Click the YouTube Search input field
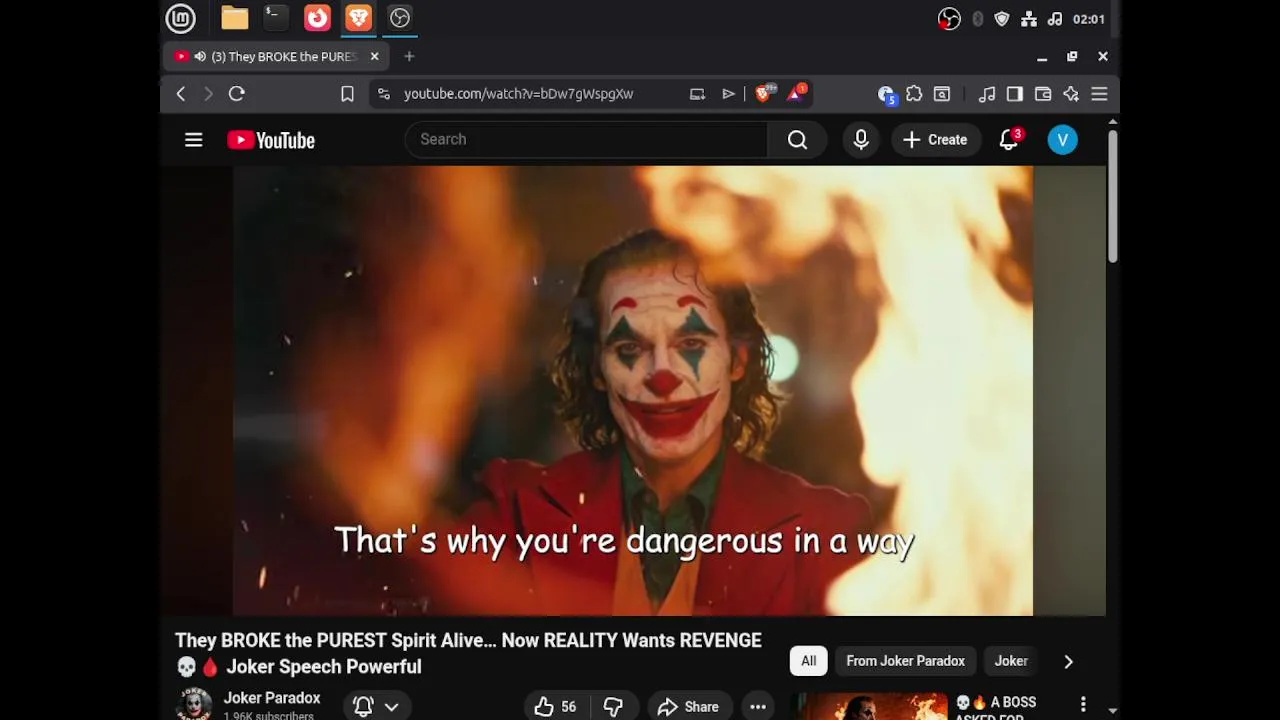The width and height of the screenshot is (1280, 720). click(586, 139)
